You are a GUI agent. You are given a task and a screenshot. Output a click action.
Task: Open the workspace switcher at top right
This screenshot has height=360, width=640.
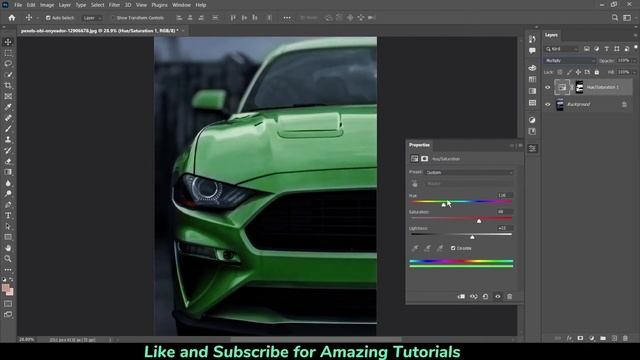pos(627,18)
